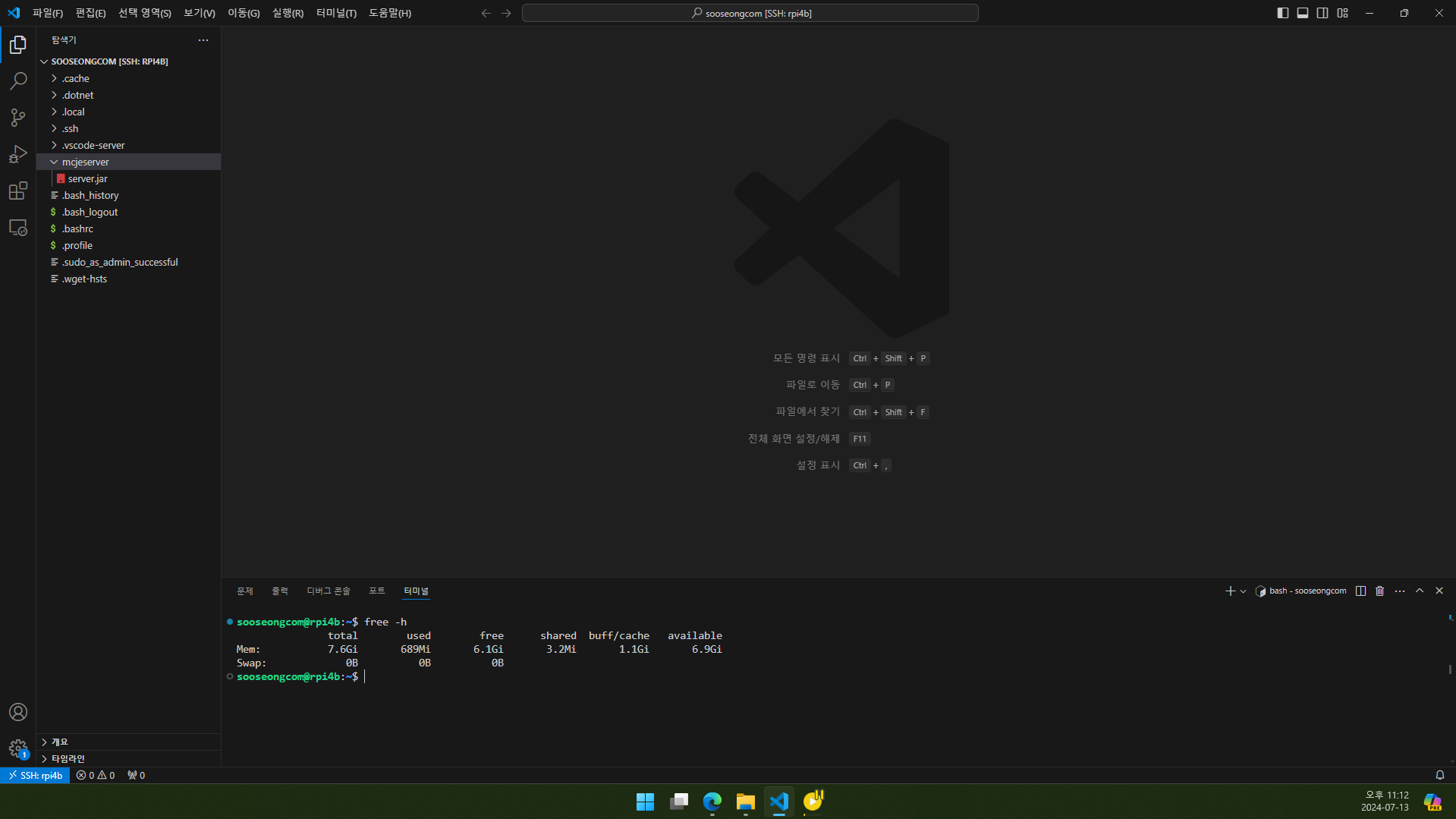Create a new terminal with plus icon
The width and height of the screenshot is (1456, 819).
tap(1230, 591)
